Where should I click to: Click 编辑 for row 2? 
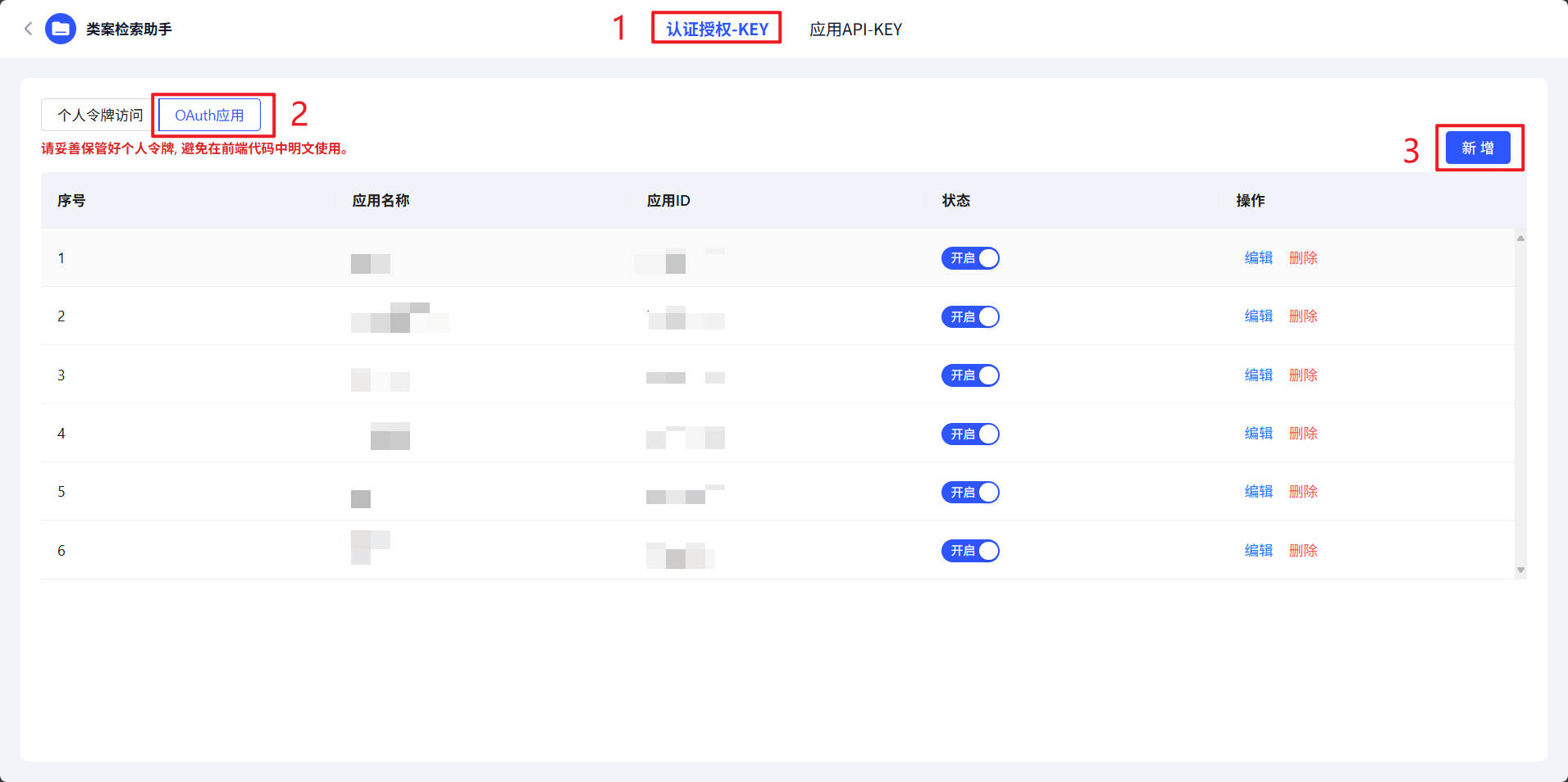click(x=1258, y=316)
